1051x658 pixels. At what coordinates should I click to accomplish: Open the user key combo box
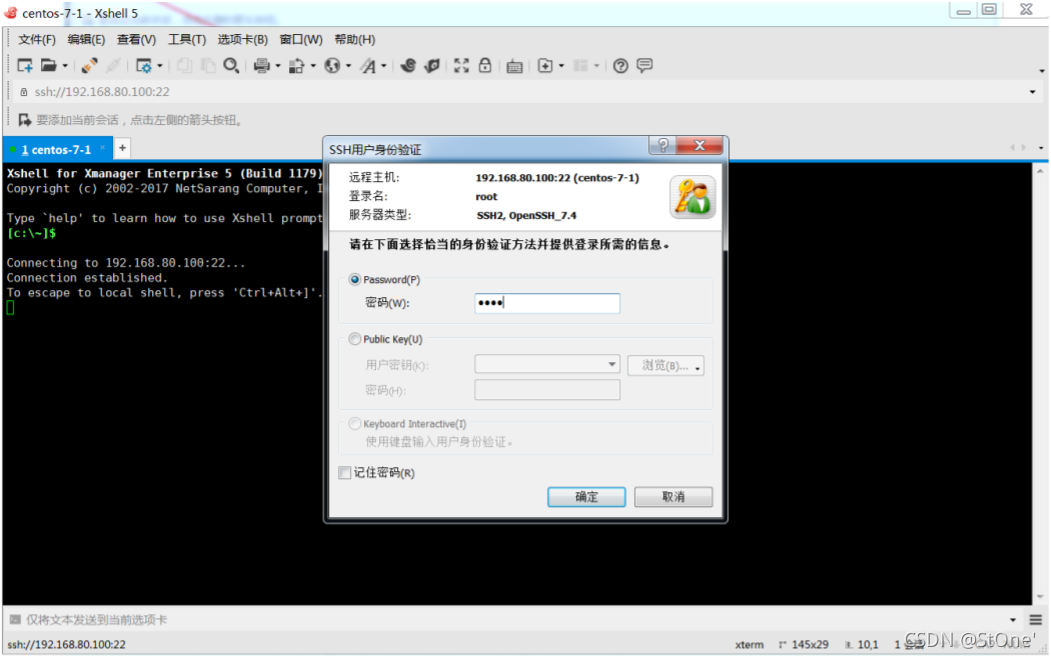[547, 365]
